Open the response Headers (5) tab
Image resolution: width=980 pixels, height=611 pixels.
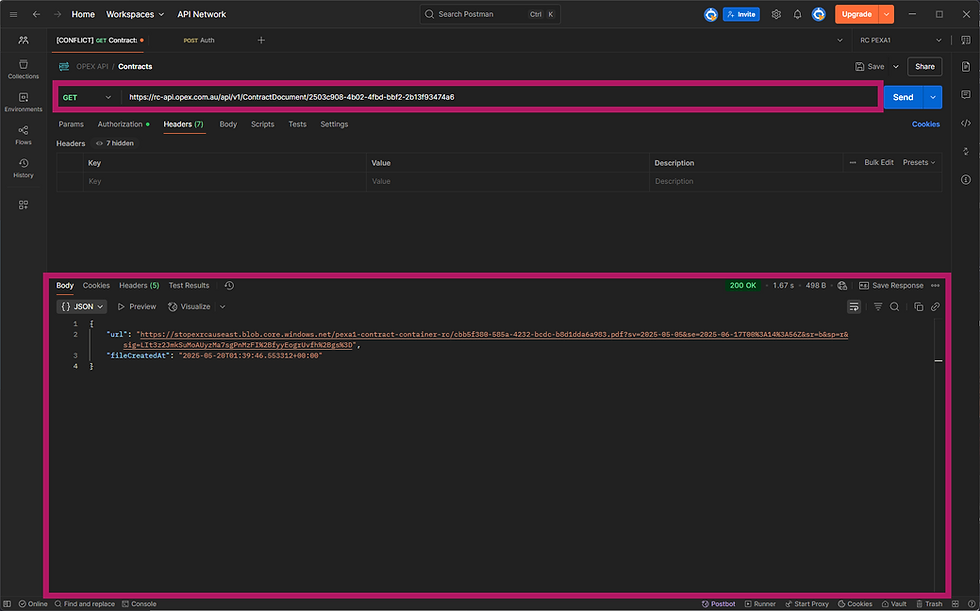coord(139,286)
